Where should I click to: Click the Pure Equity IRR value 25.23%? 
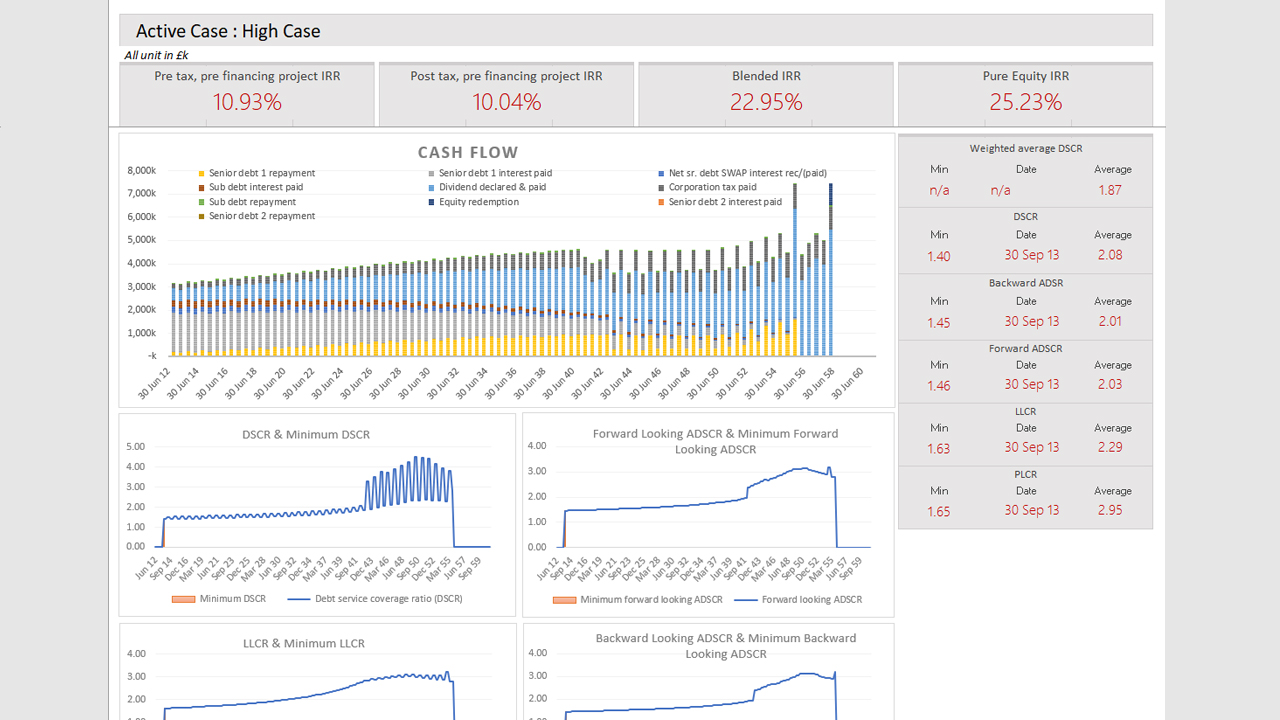tap(1025, 102)
